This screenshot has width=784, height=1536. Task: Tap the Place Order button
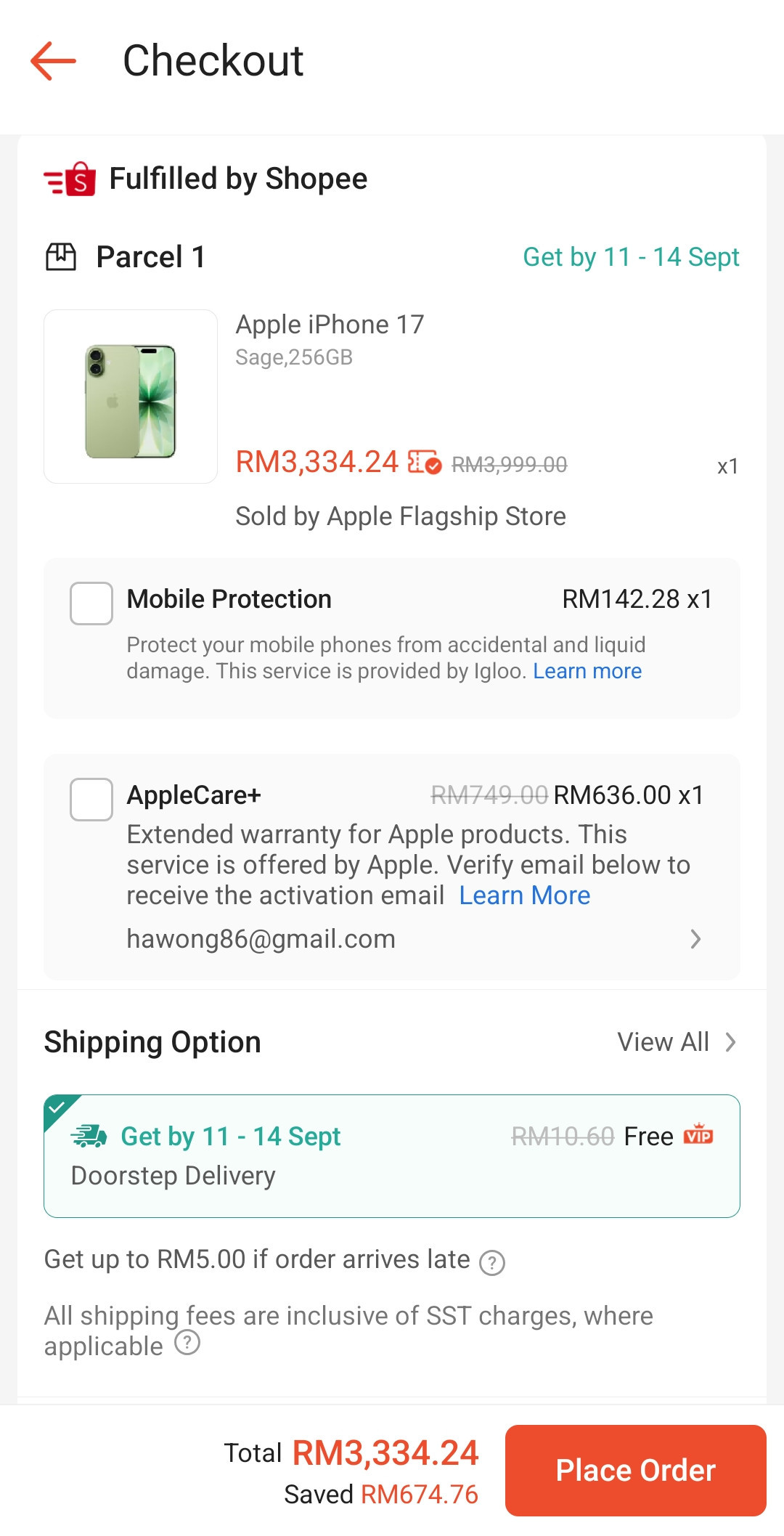[636, 1471]
